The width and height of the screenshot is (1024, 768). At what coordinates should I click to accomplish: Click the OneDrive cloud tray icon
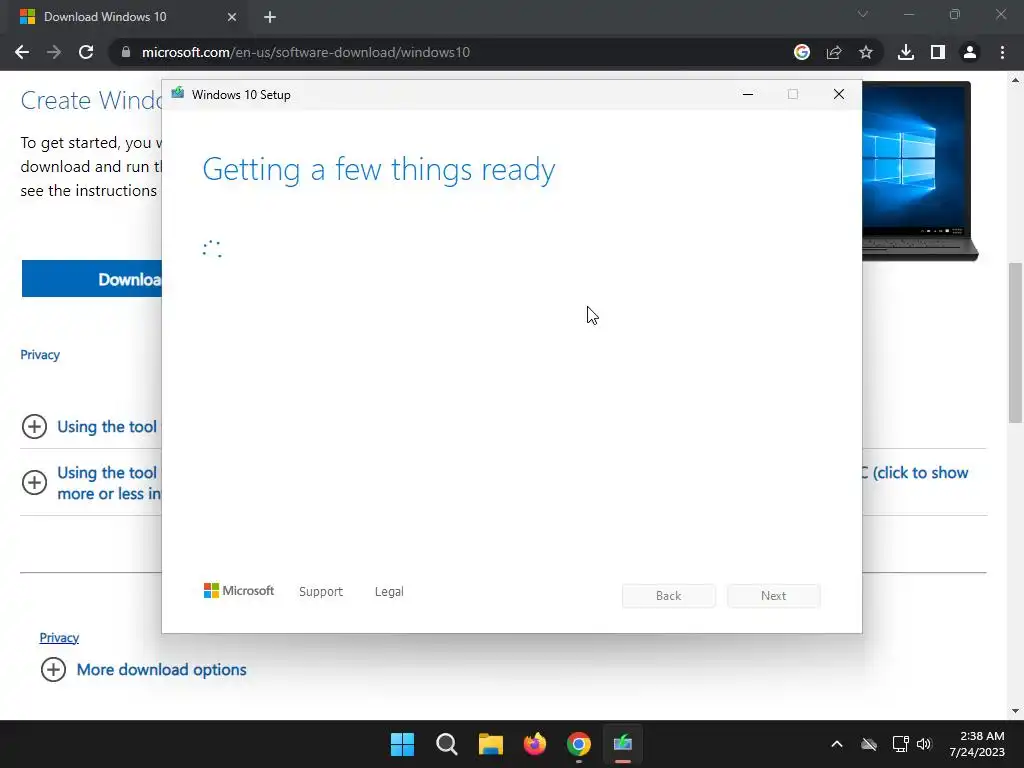[869, 744]
